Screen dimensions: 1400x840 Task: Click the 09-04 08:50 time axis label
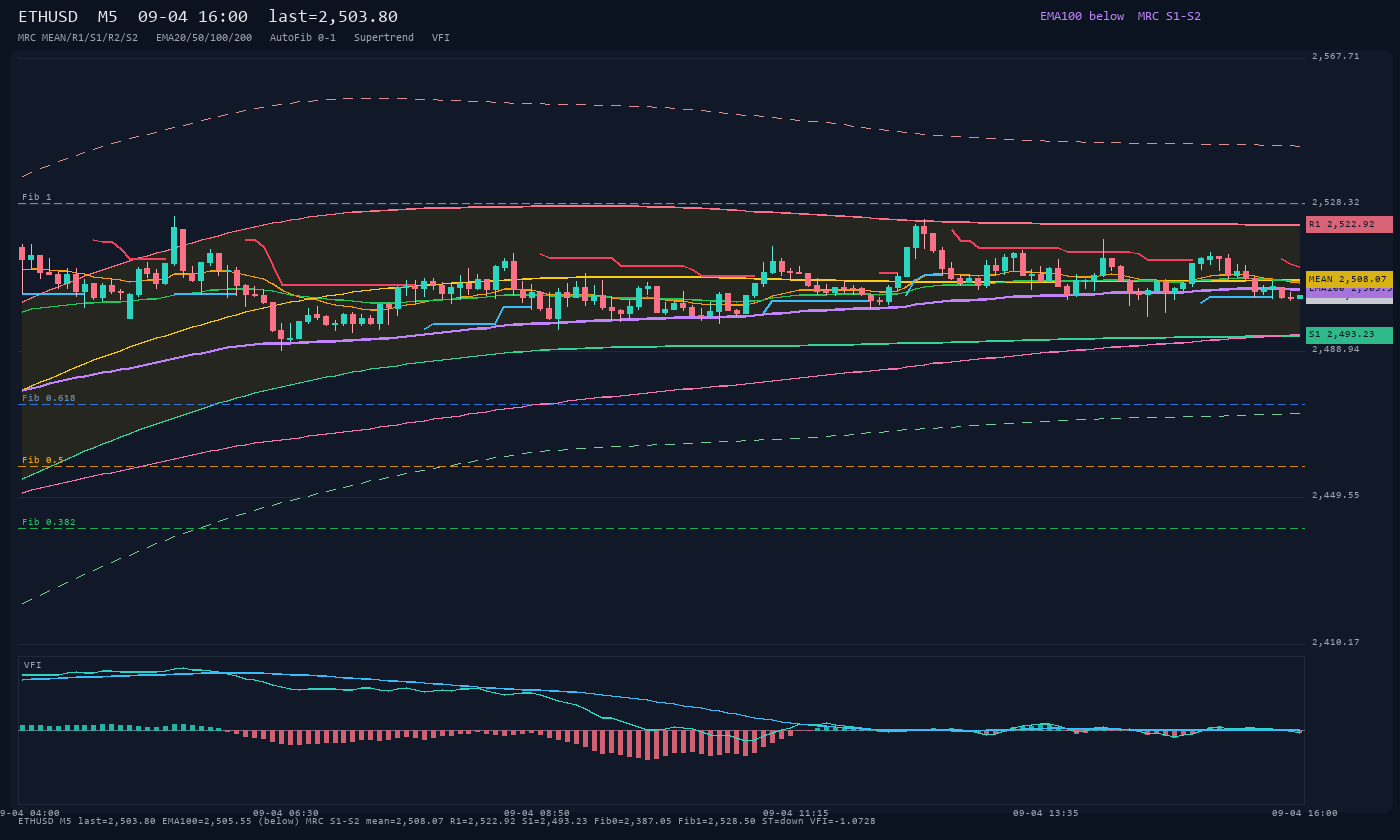pyautogui.click(x=537, y=813)
